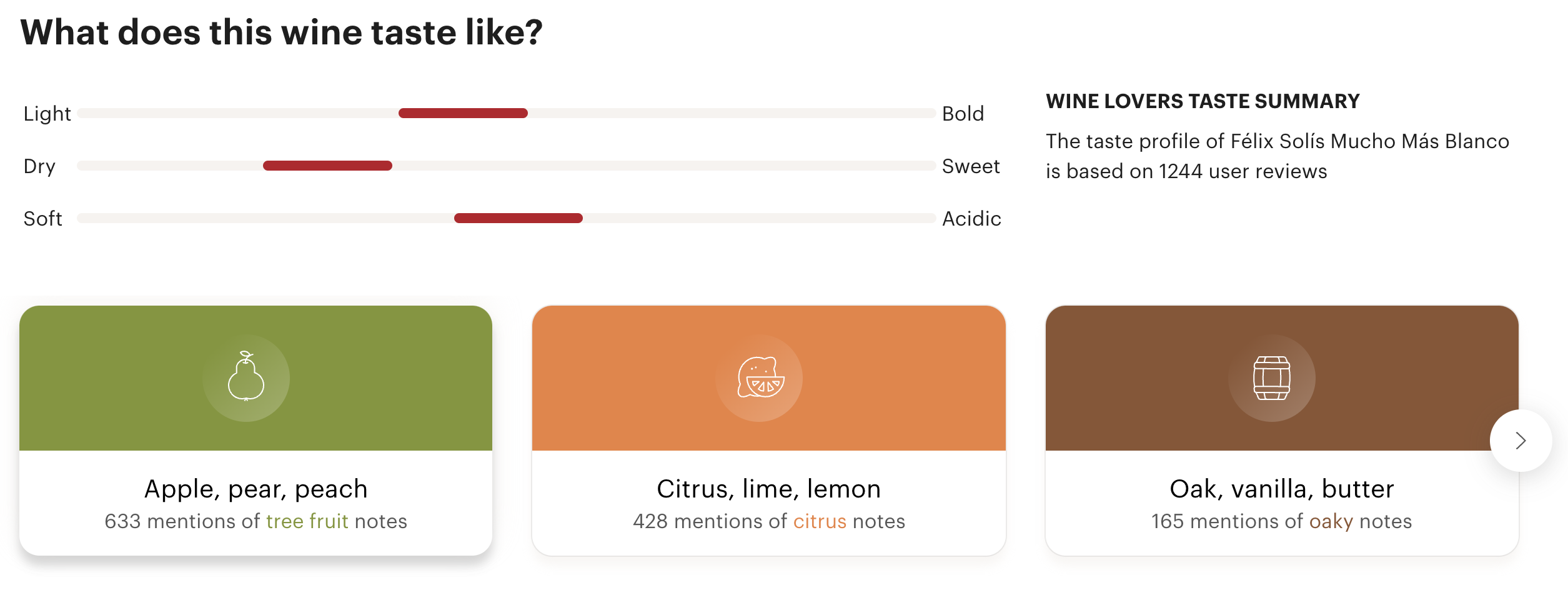Click the red Dry to Sweet indicator
The height and width of the screenshot is (610, 1568).
[327, 166]
